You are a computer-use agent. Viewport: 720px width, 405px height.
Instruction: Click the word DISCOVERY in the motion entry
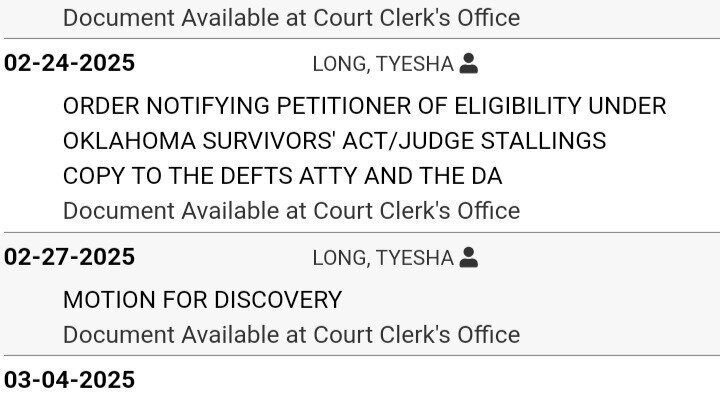[x=274, y=300]
